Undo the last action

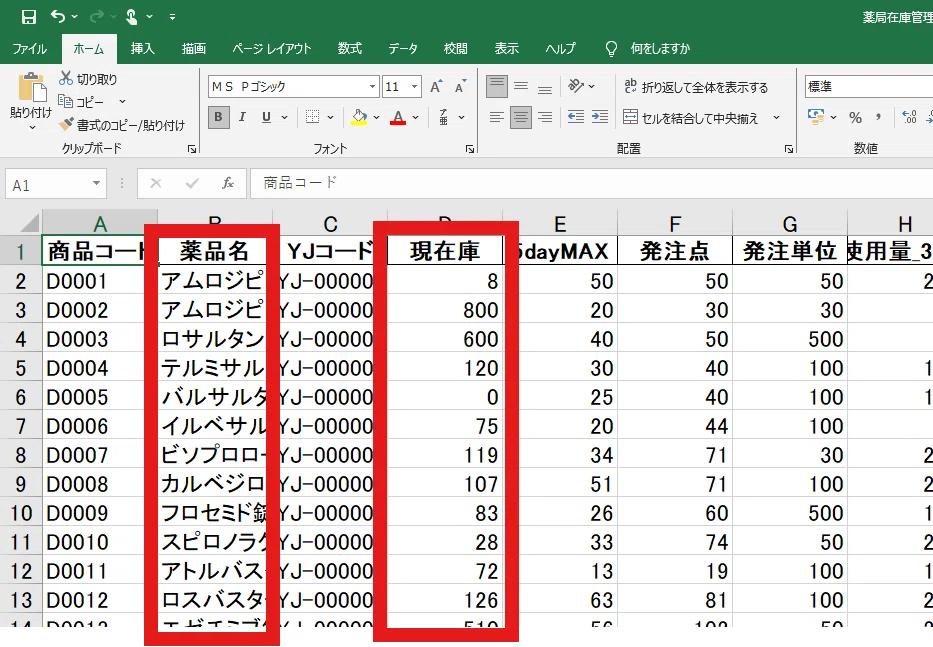[58, 16]
